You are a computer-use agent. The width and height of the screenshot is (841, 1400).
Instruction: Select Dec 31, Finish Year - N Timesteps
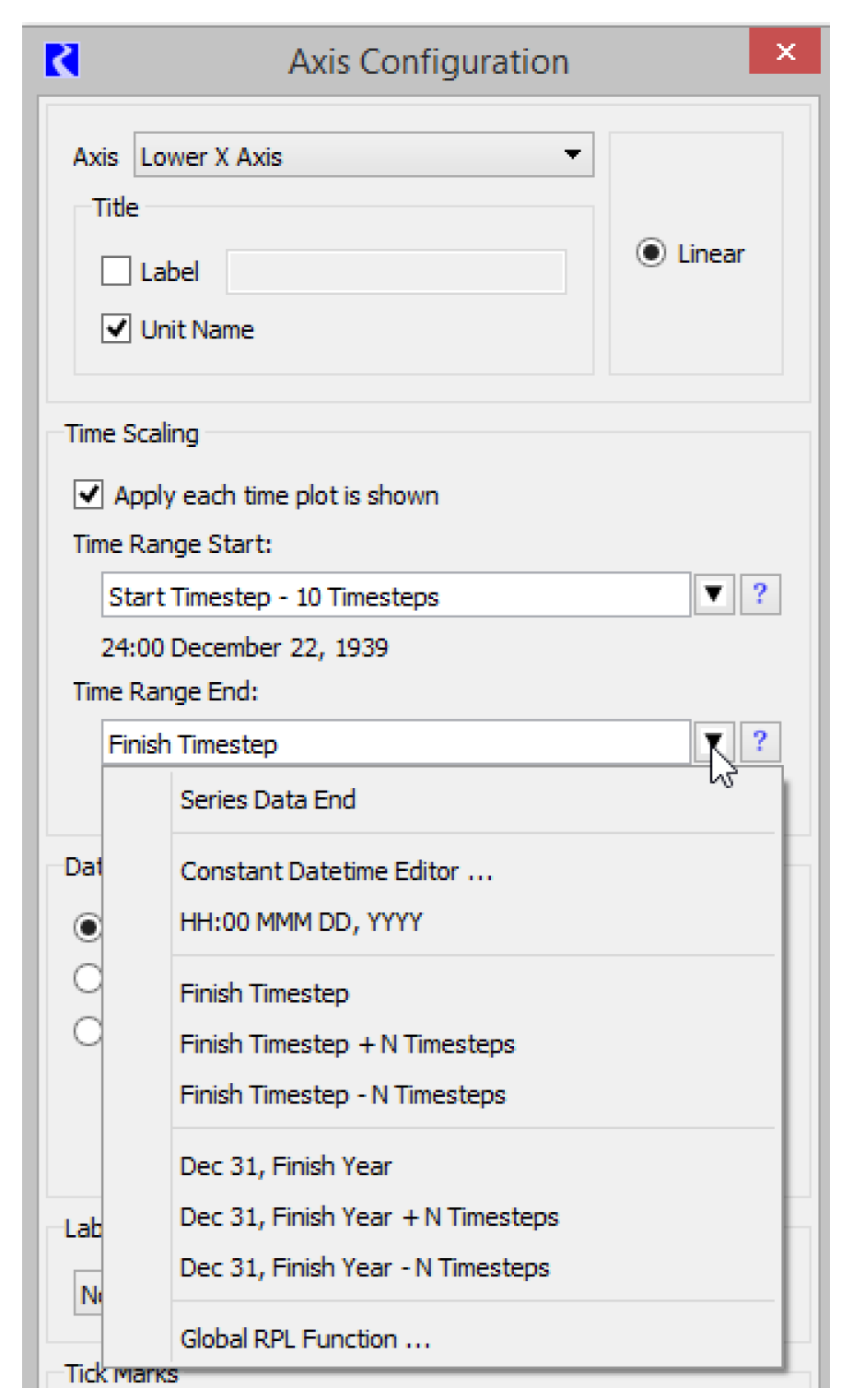[365, 1268]
